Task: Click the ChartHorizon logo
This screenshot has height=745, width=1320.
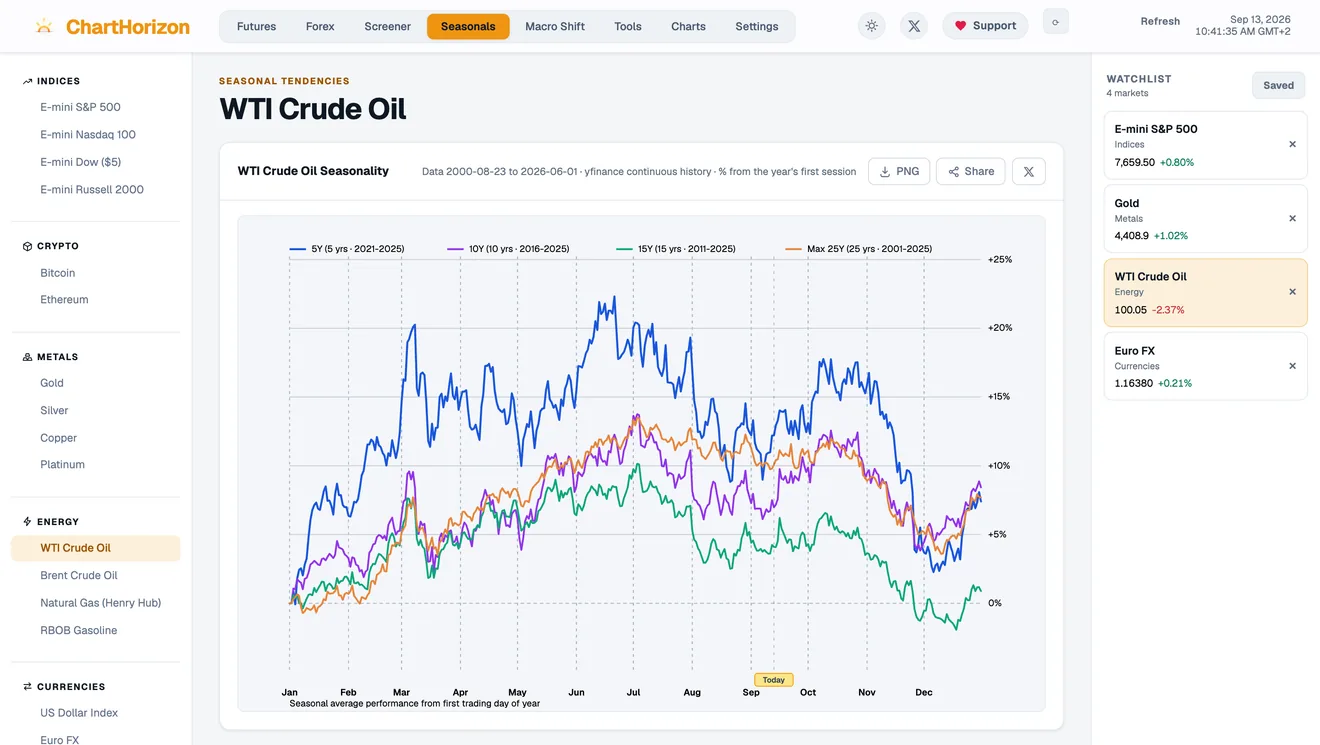Action: [x=112, y=26]
